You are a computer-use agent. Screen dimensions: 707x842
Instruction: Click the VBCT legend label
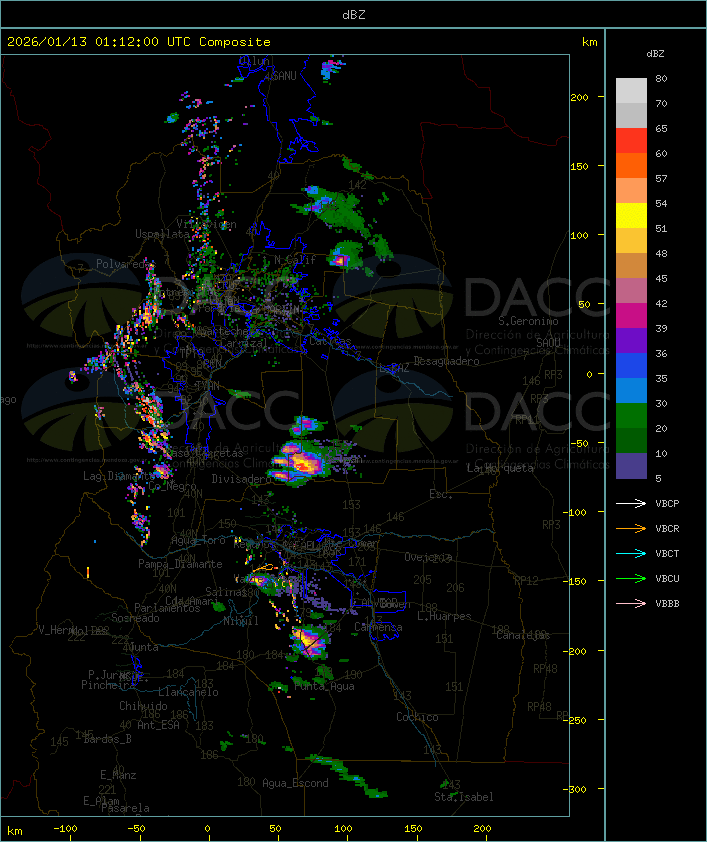pos(667,553)
